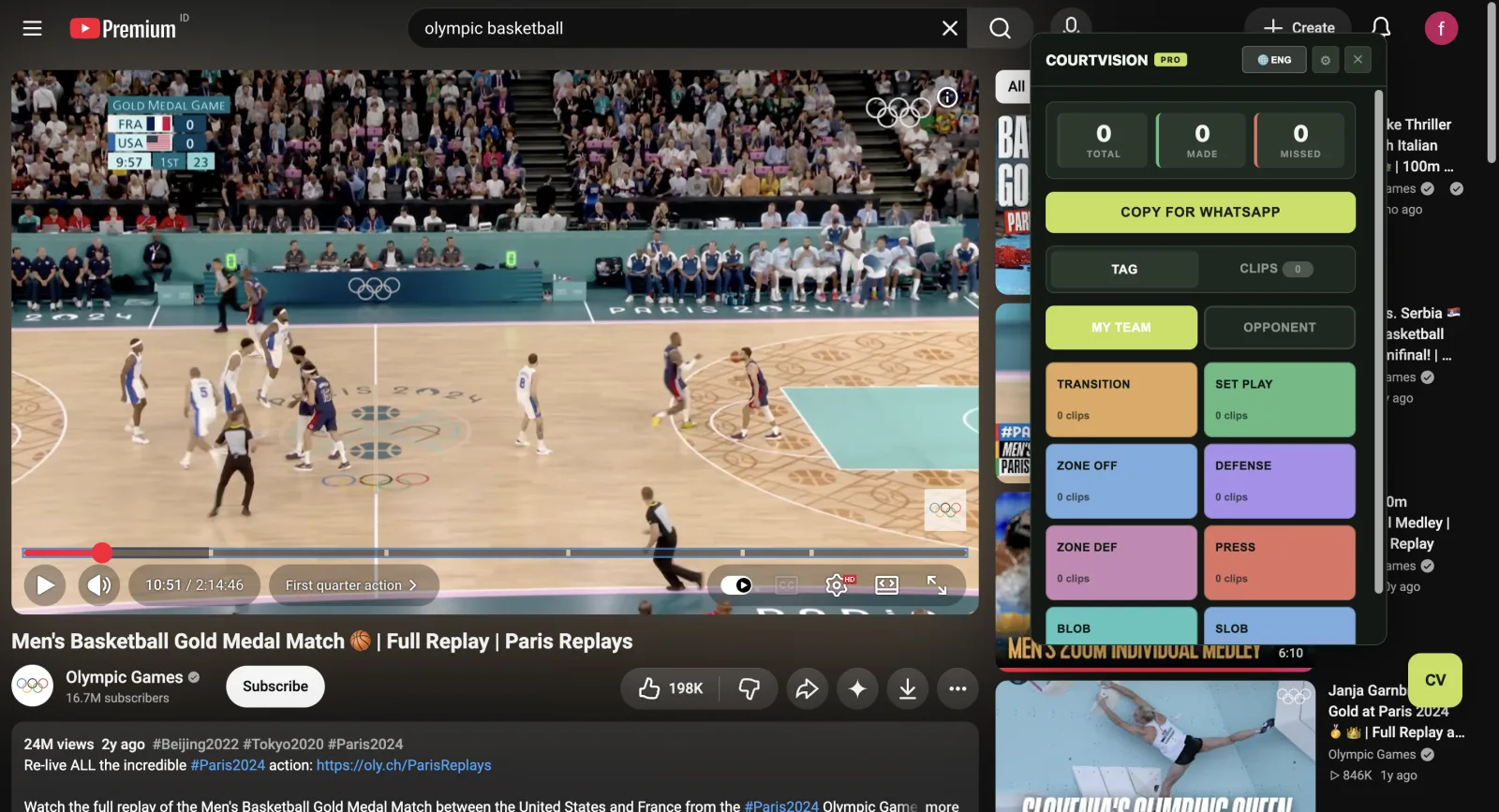The width and height of the screenshot is (1499, 812).
Task: Download the video
Action: (908, 689)
